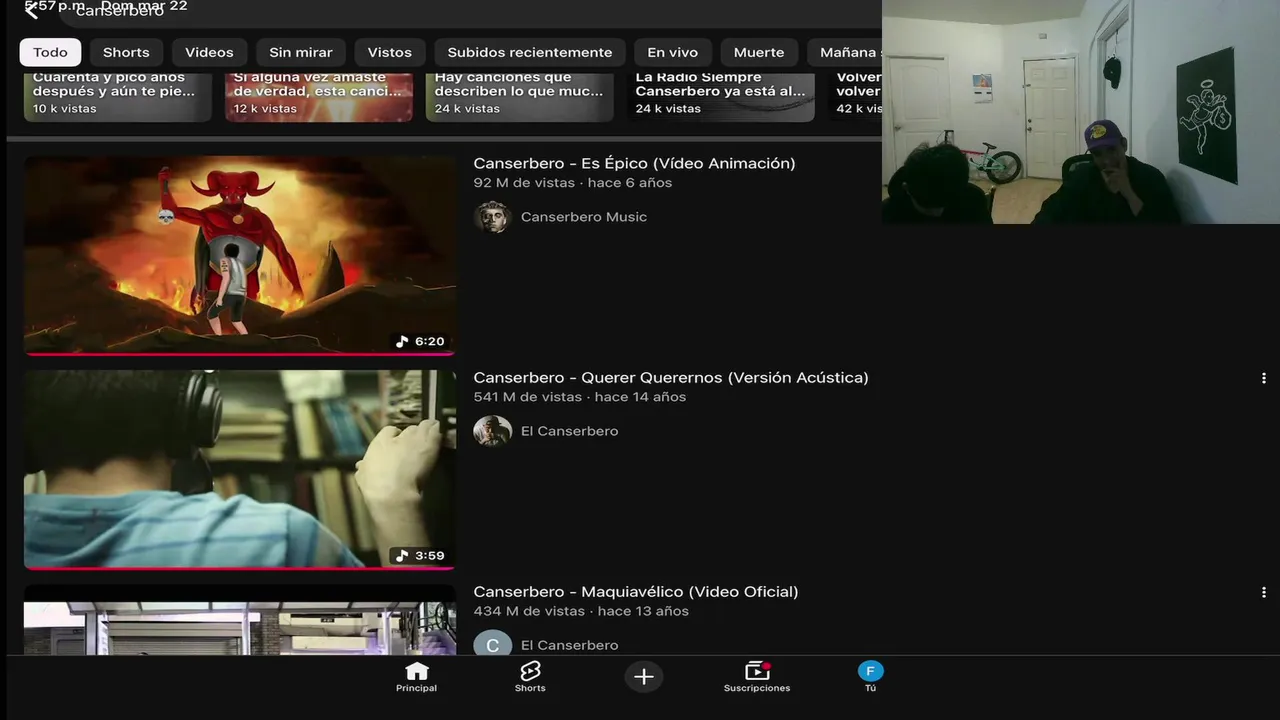Open the Canserbero Music channel name
Viewport: 1280px width, 720px height.
pyautogui.click(x=584, y=217)
